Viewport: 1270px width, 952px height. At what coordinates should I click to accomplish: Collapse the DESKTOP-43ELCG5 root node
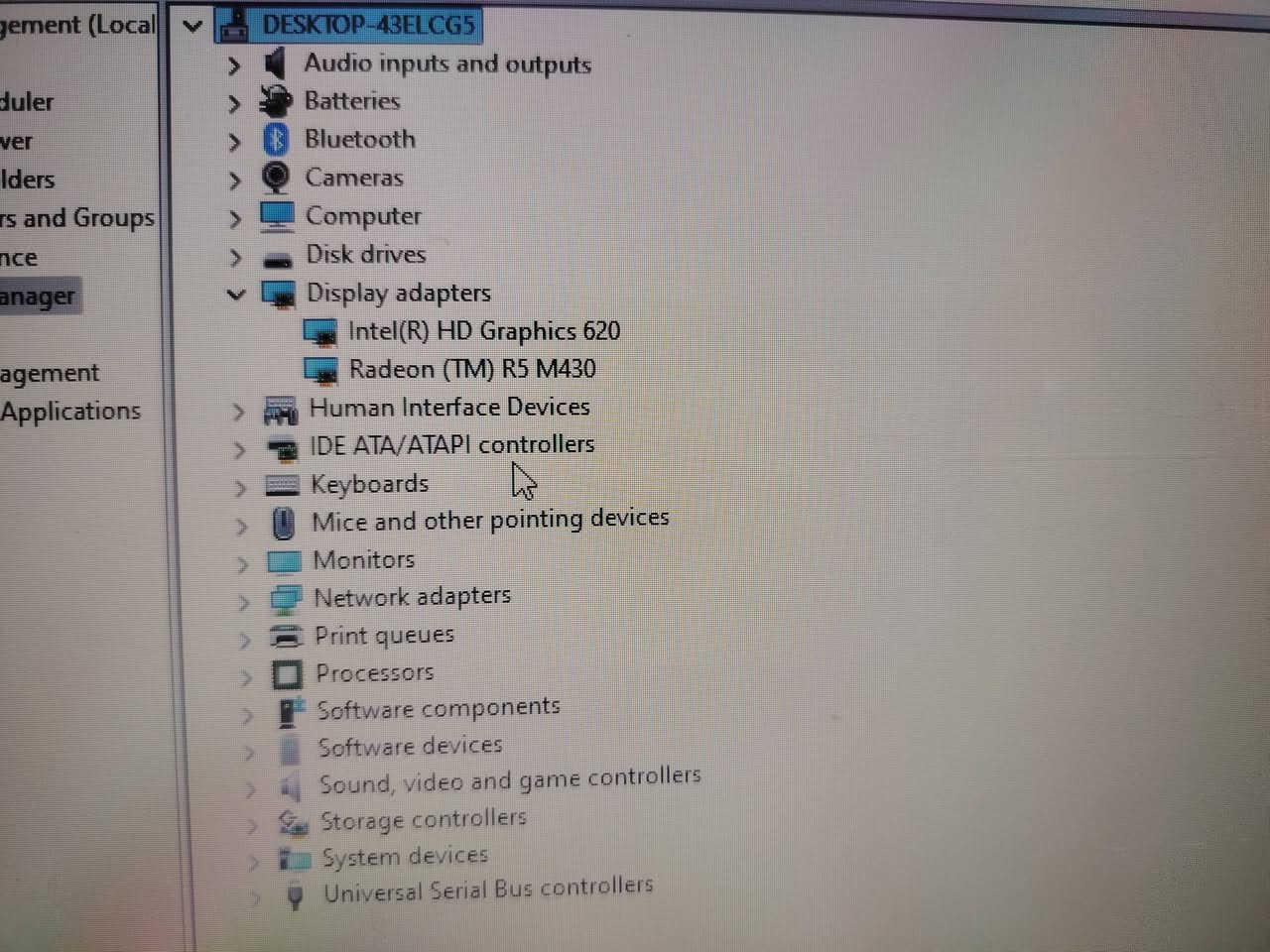point(192,26)
